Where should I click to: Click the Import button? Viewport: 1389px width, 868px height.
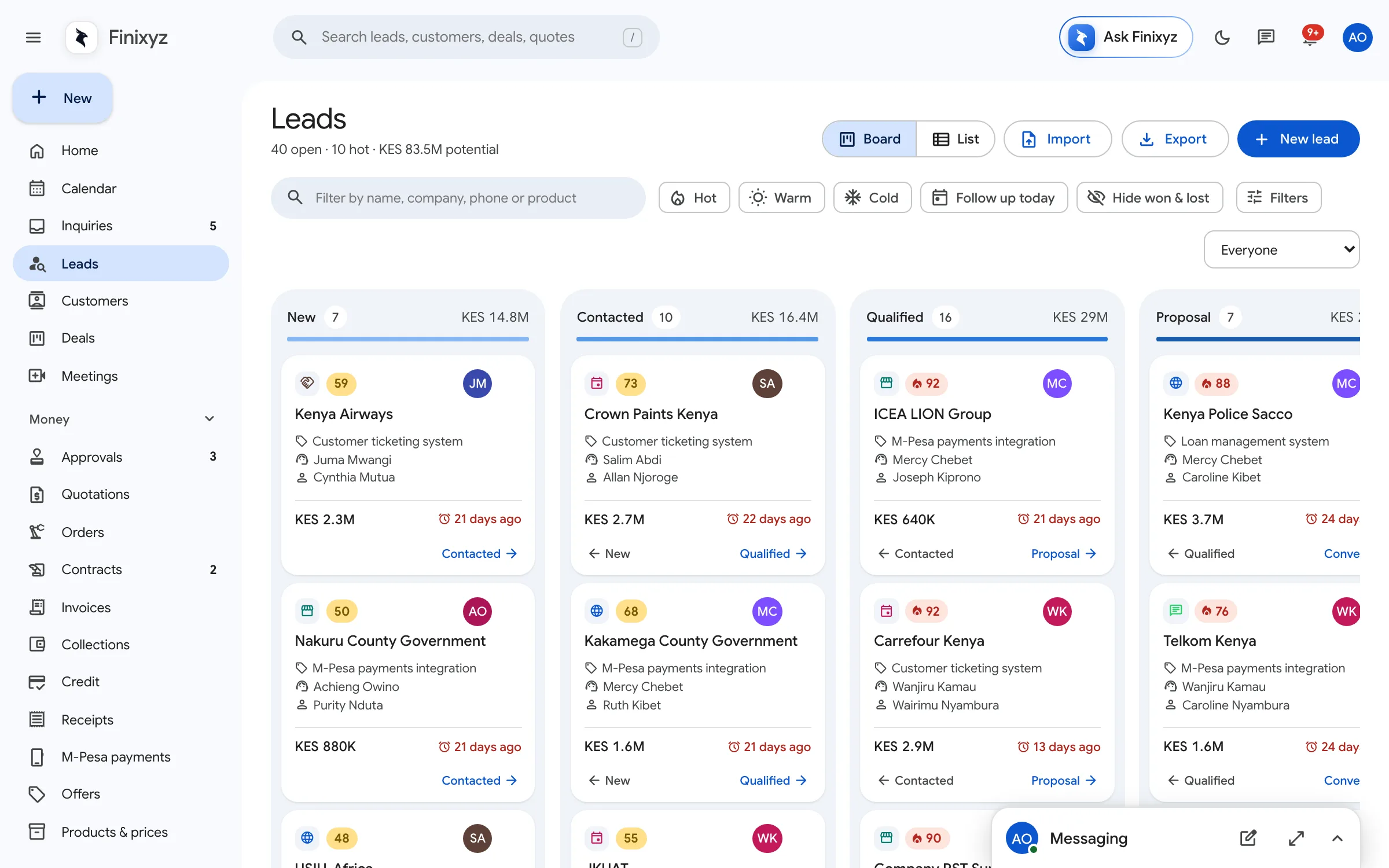point(1057,139)
